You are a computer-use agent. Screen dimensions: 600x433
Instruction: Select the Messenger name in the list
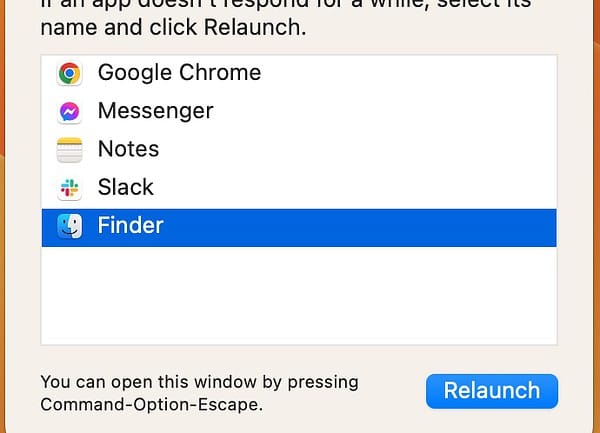(x=155, y=111)
